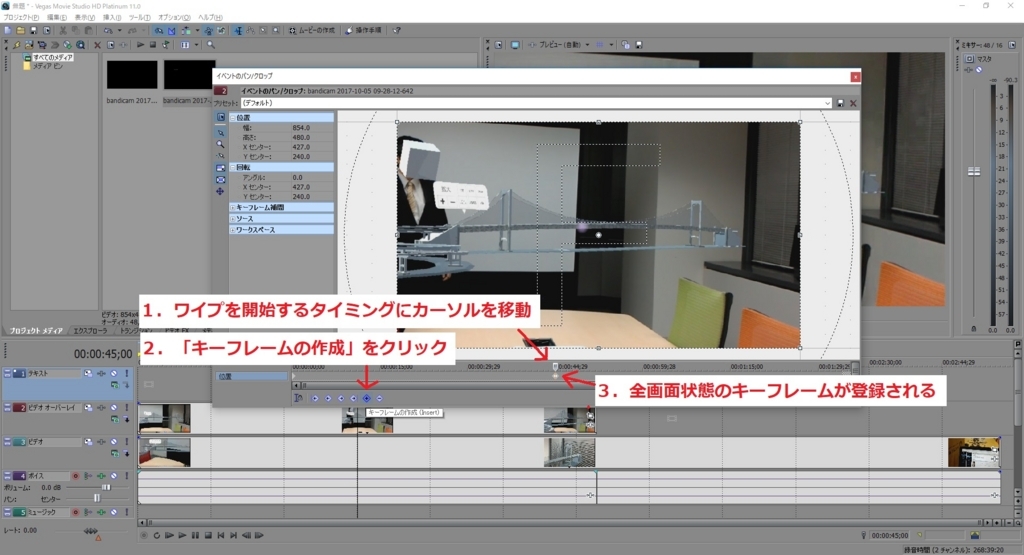1024x555 pixels.
Task: Switch to プロジェクト メディア tab
Action: tap(36, 330)
